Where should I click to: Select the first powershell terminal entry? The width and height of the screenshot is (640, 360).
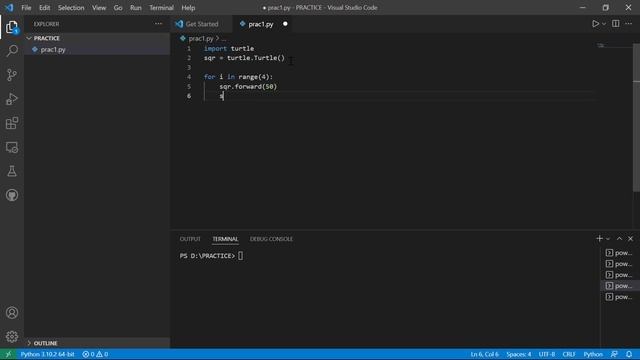tap(619, 253)
